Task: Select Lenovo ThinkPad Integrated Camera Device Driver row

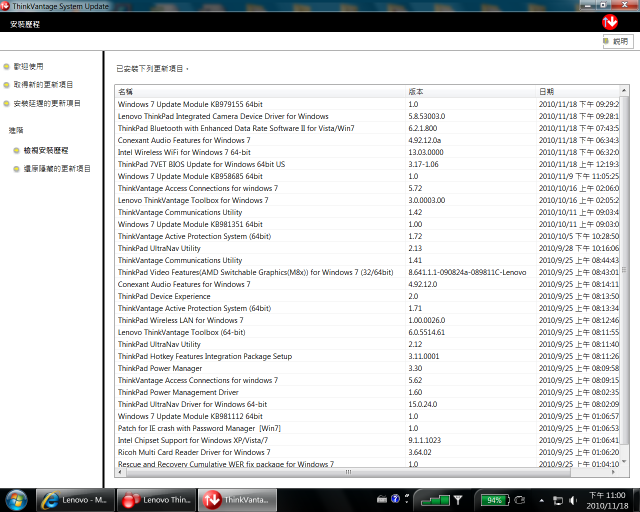Action: (x=367, y=116)
